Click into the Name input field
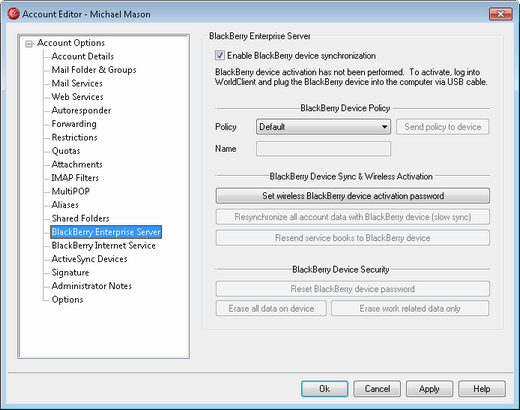Viewport: 520px width, 410px height. click(x=323, y=149)
